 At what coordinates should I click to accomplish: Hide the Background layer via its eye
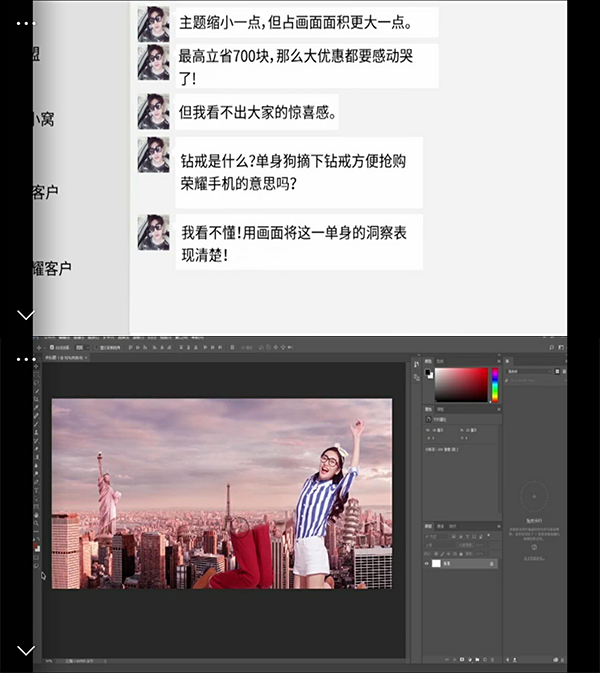coord(427,564)
